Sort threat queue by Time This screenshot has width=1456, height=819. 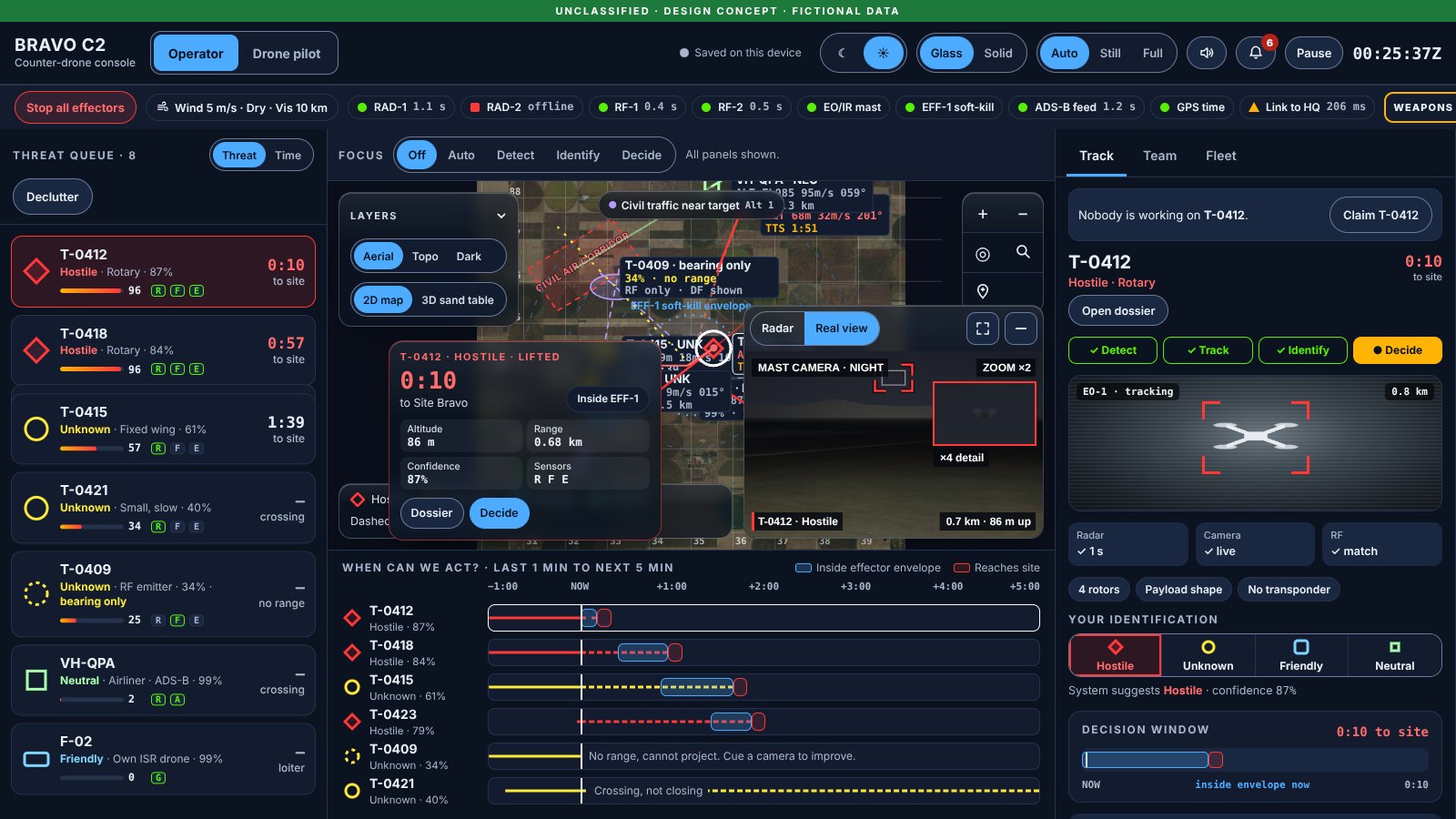[288, 155]
